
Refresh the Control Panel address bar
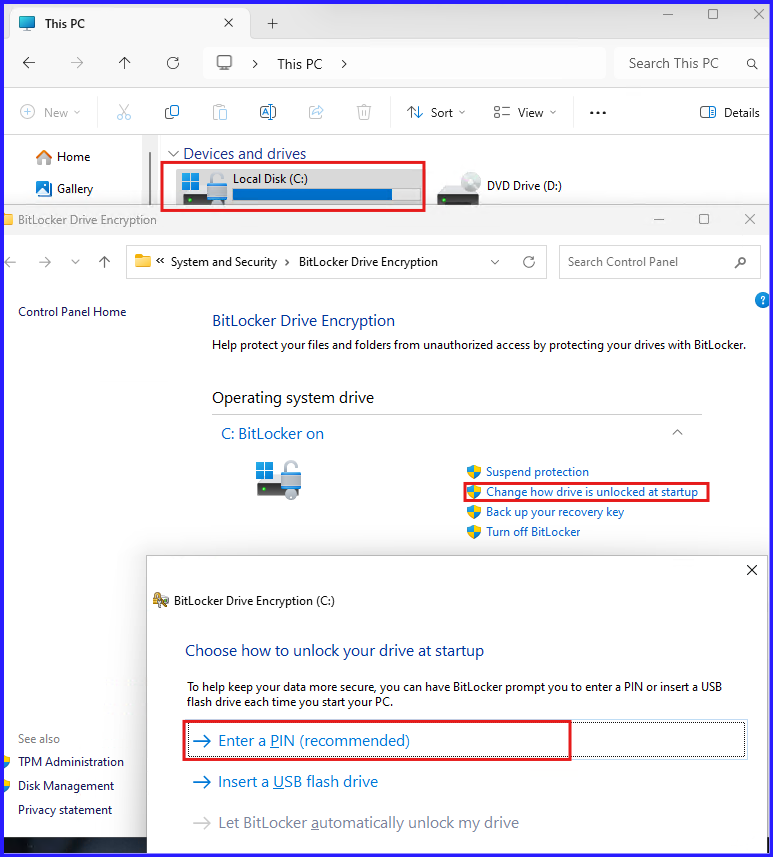pos(529,262)
